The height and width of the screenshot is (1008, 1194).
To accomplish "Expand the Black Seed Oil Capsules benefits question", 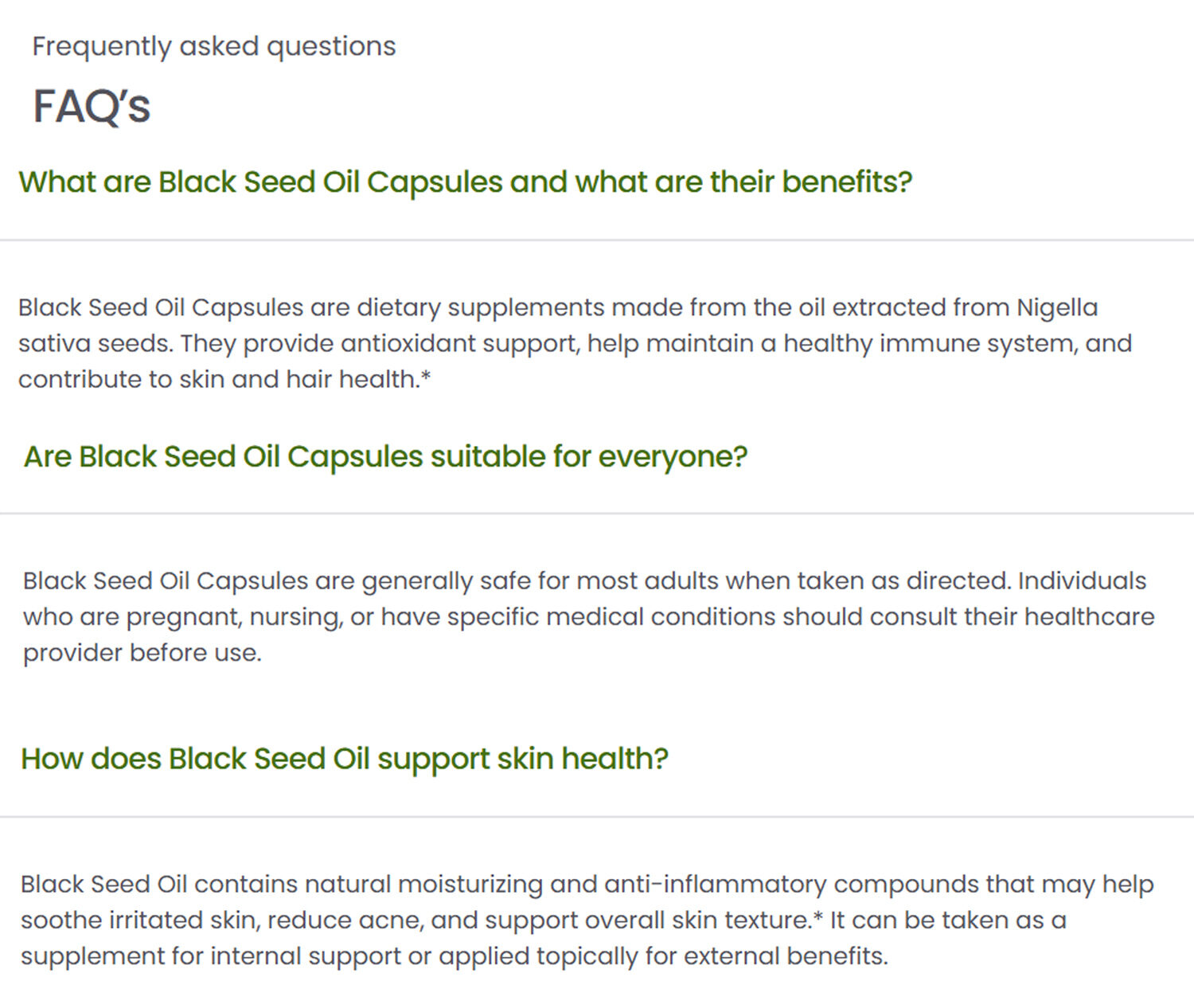I will coord(465,182).
